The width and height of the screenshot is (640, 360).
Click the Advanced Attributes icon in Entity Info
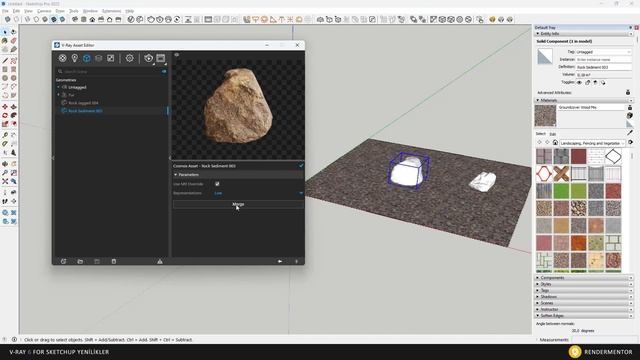coord(628,93)
